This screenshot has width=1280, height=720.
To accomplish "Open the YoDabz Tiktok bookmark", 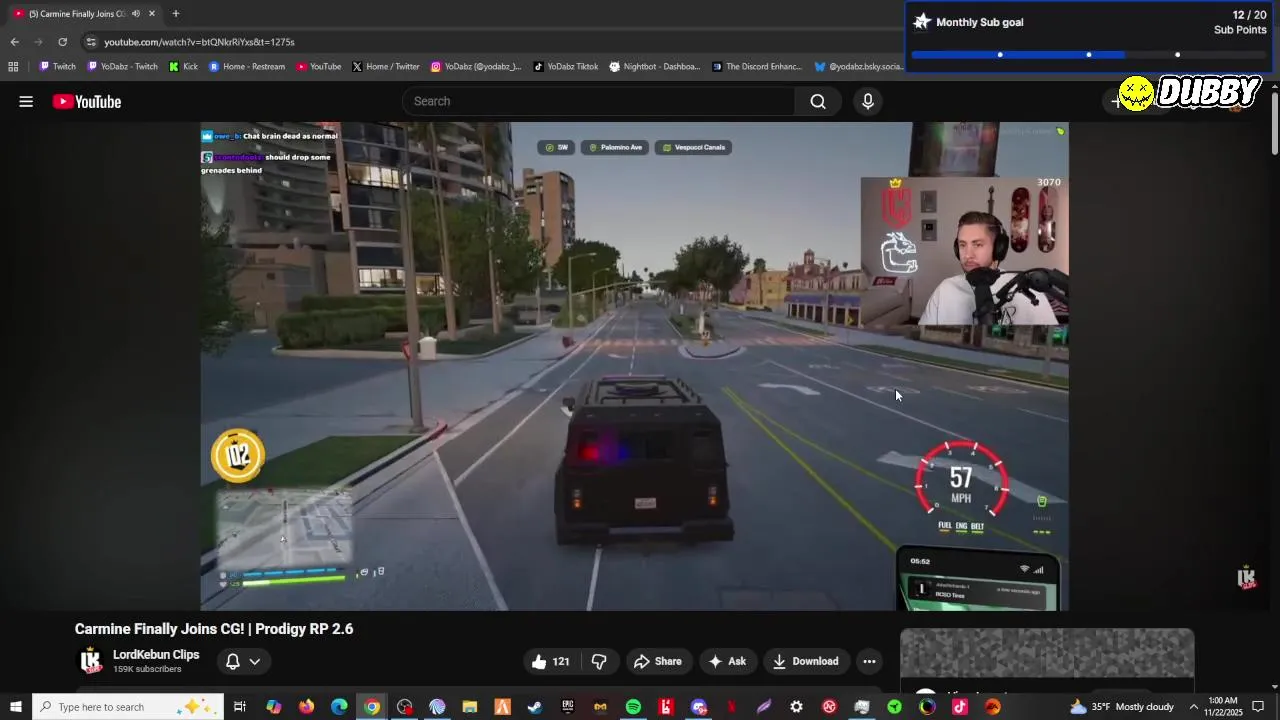I will (566, 67).
